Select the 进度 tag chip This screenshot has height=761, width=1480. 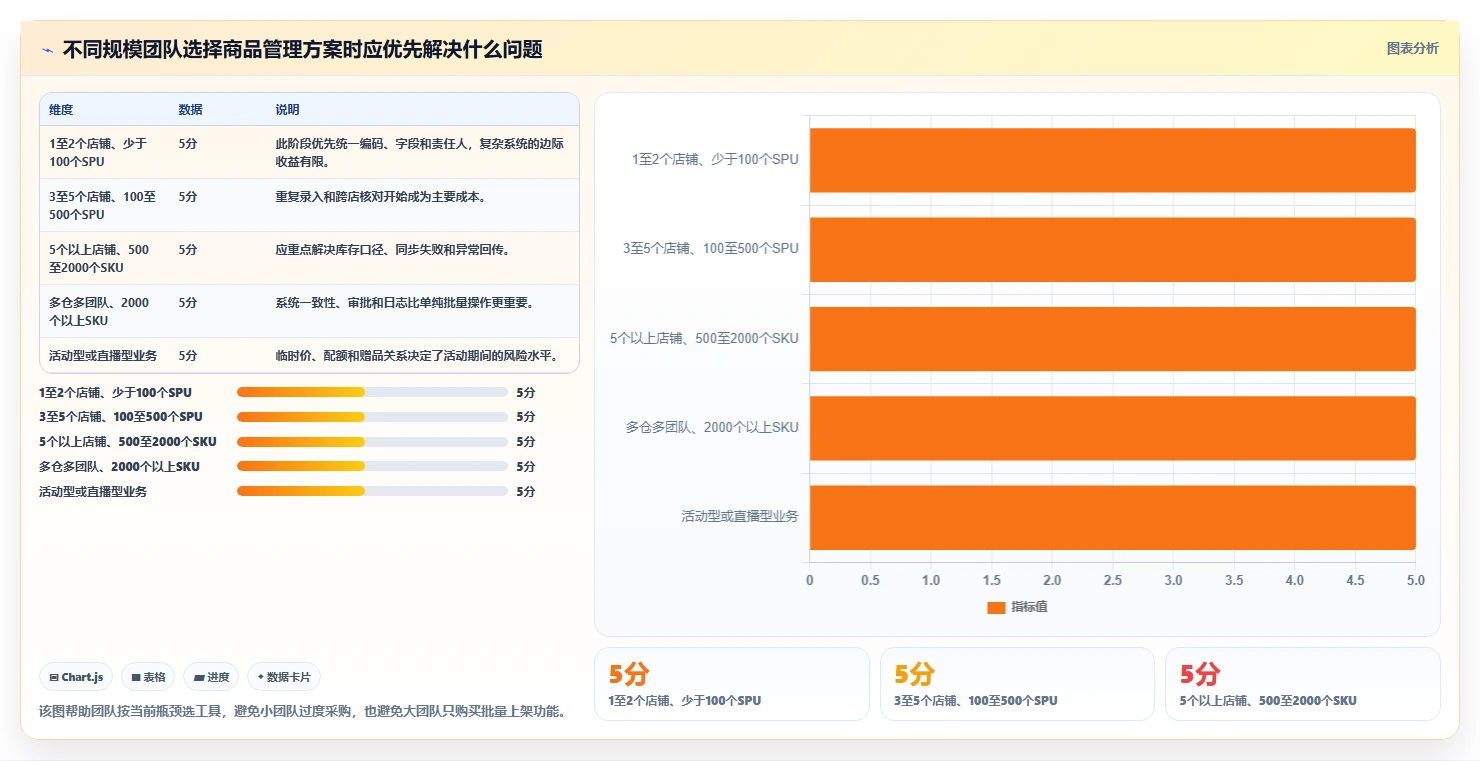tap(211, 677)
